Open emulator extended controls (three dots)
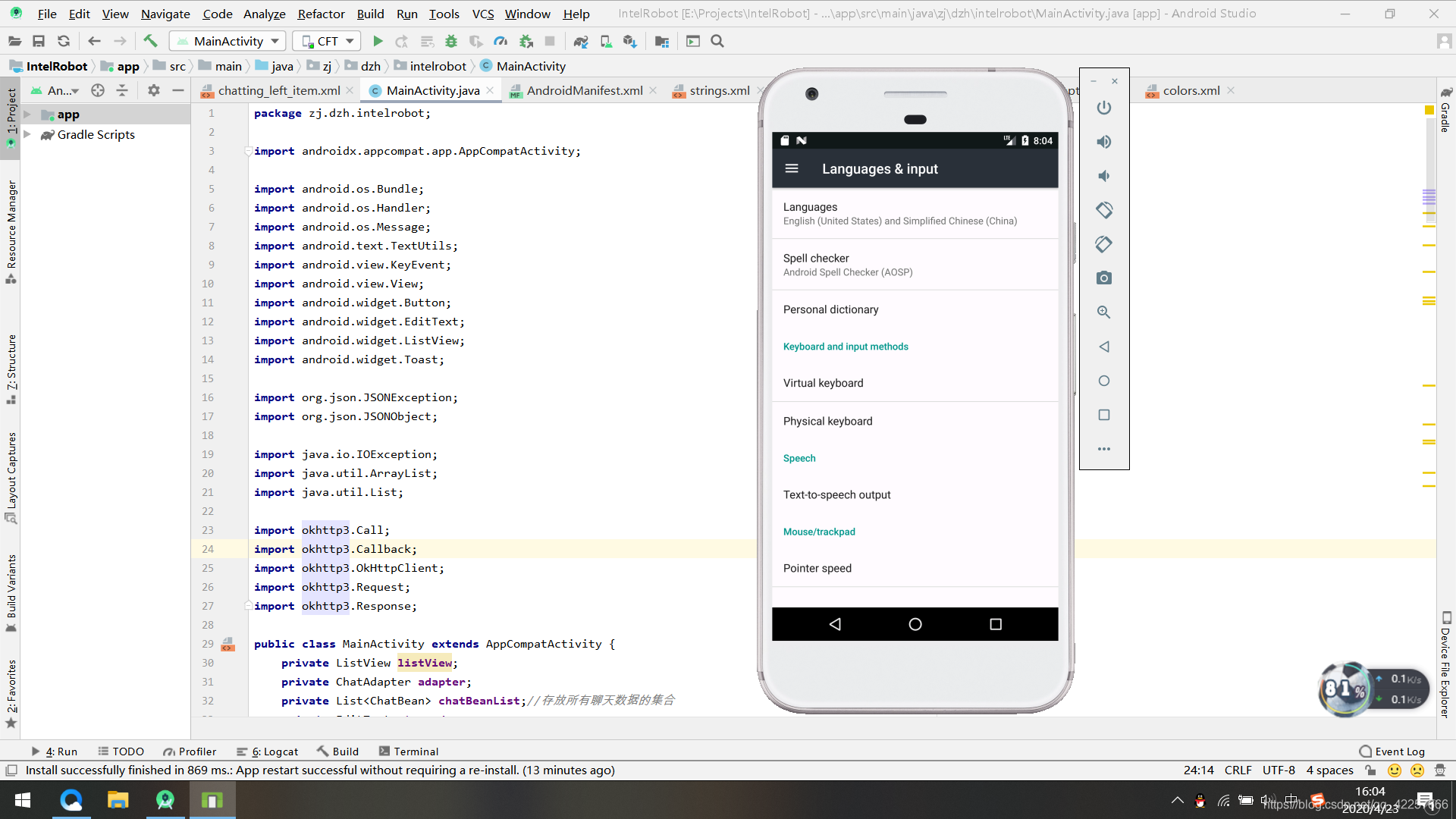Image resolution: width=1456 pixels, height=819 pixels. click(x=1104, y=449)
